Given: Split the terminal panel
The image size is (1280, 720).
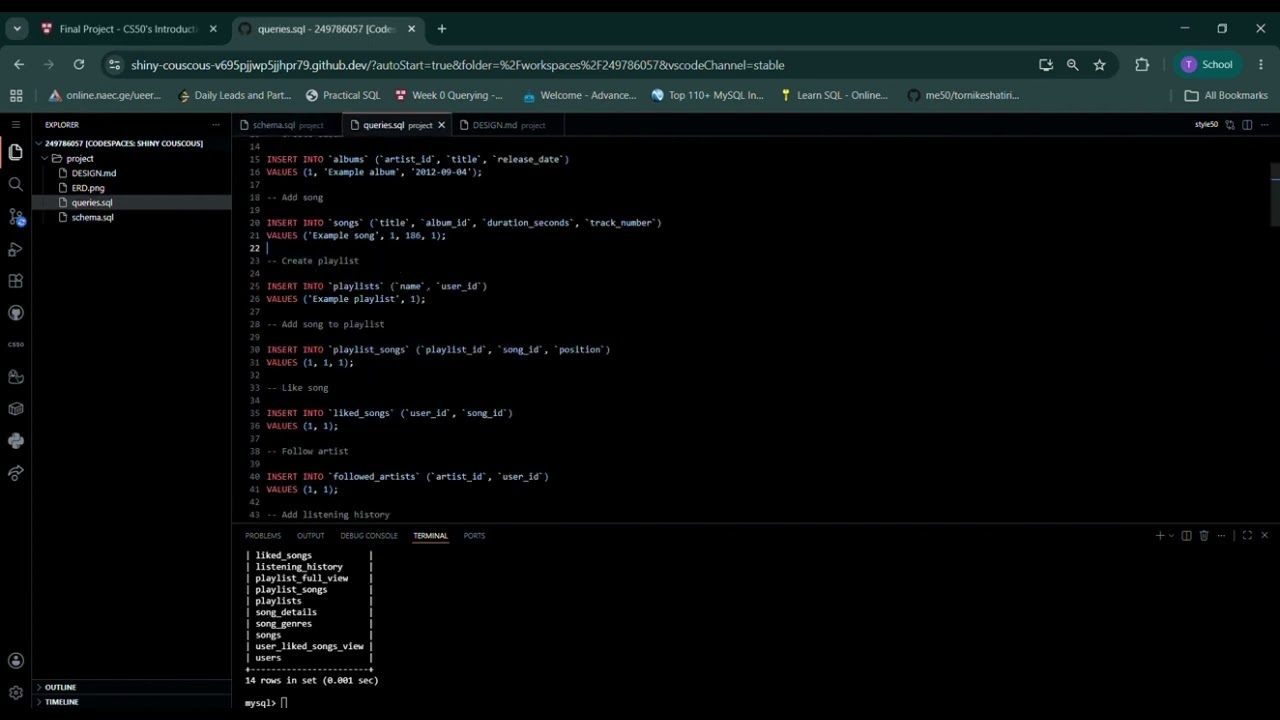Looking at the screenshot, I should click(x=1187, y=536).
